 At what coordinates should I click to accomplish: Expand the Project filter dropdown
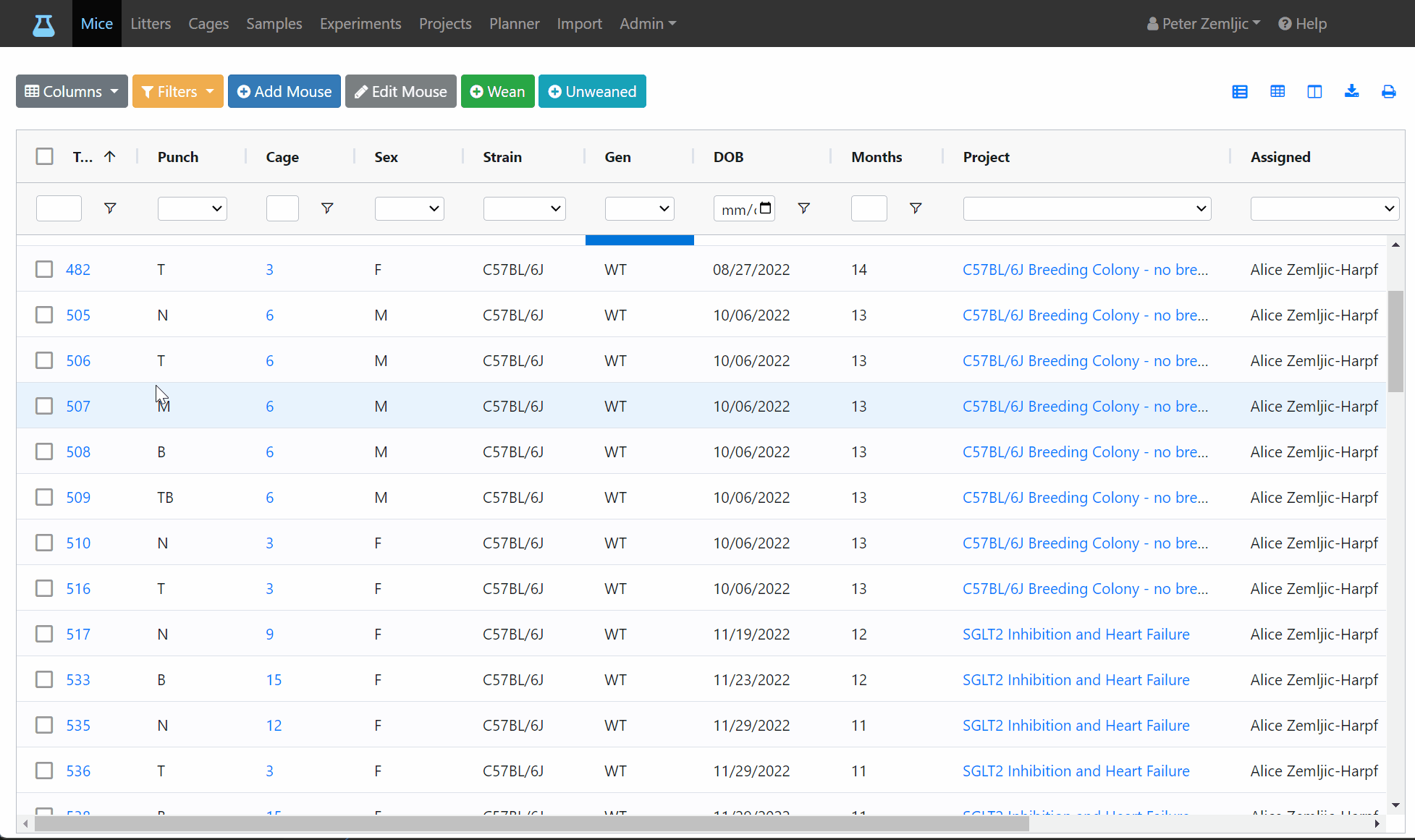1087,208
